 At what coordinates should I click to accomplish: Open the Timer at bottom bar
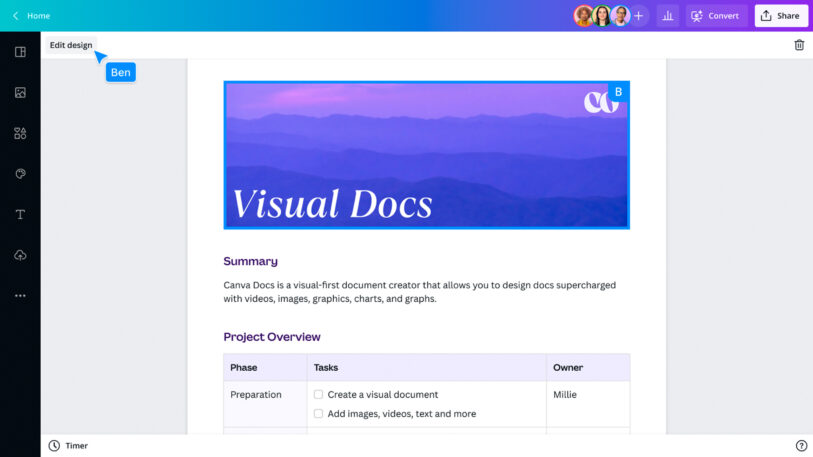[x=68, y=446]
